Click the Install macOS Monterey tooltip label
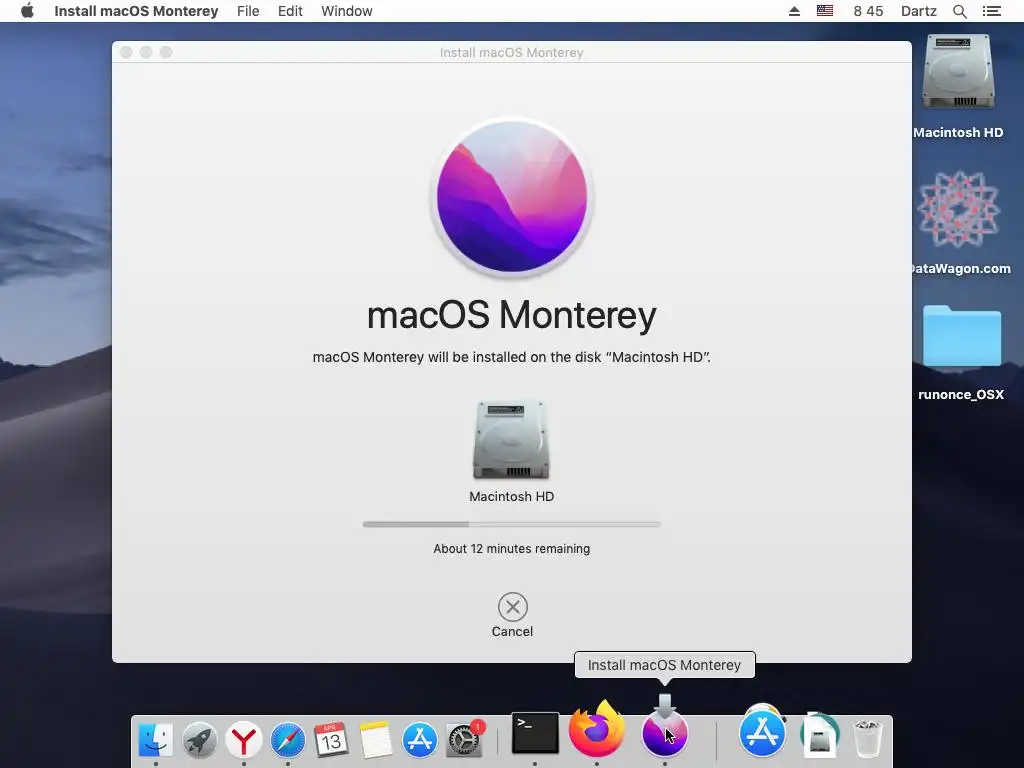This screenshot has width=1024, height=768. (664, 665)
